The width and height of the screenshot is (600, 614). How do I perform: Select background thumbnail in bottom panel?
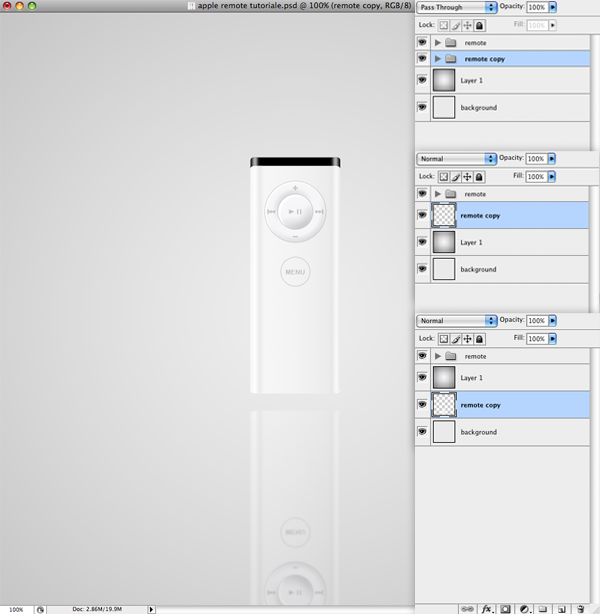point(444,432)
